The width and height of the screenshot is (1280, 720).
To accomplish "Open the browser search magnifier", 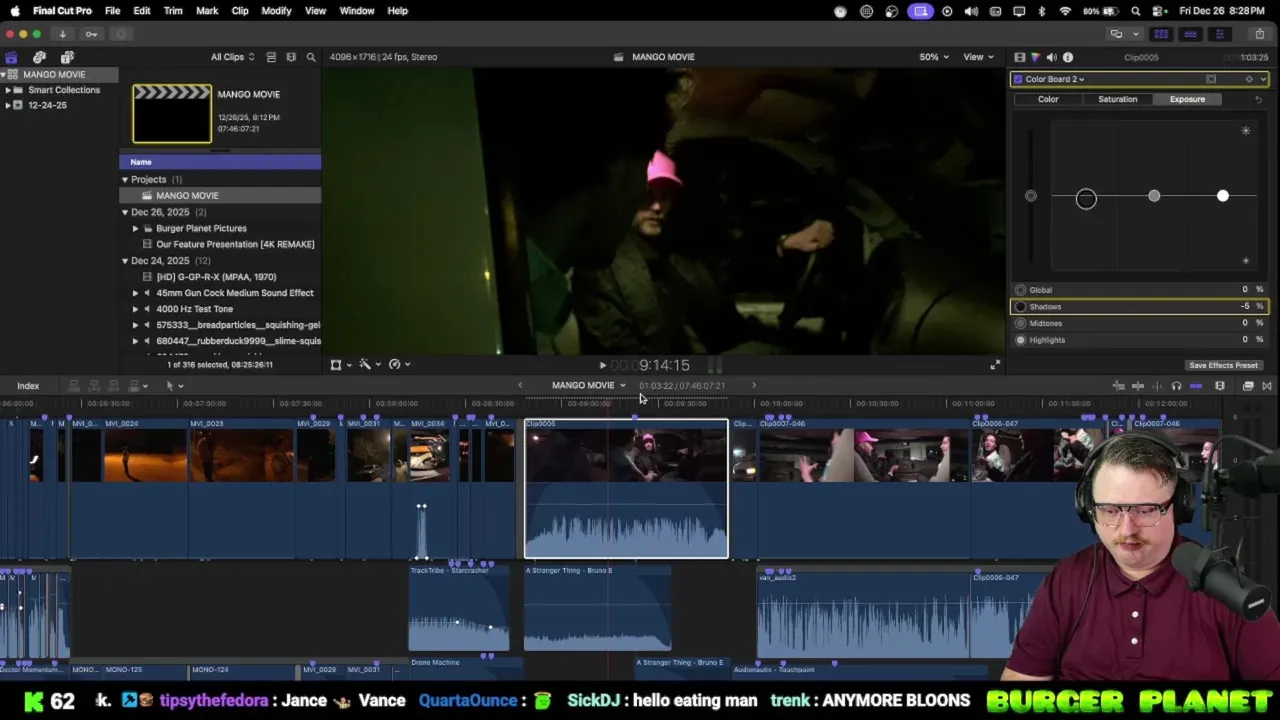I will (311, 57).
